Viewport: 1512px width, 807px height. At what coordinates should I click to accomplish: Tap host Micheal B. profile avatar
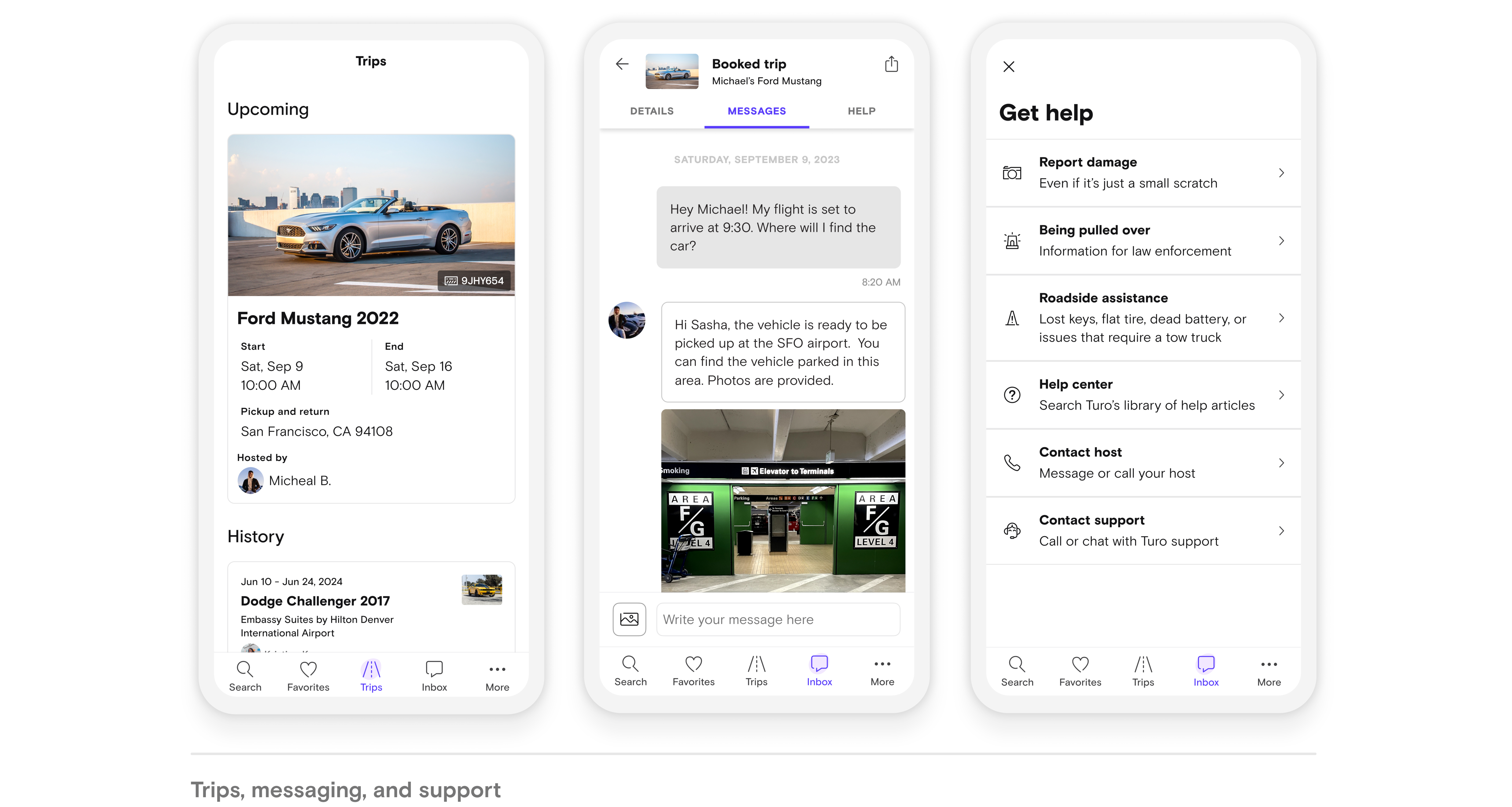(251, 481)
